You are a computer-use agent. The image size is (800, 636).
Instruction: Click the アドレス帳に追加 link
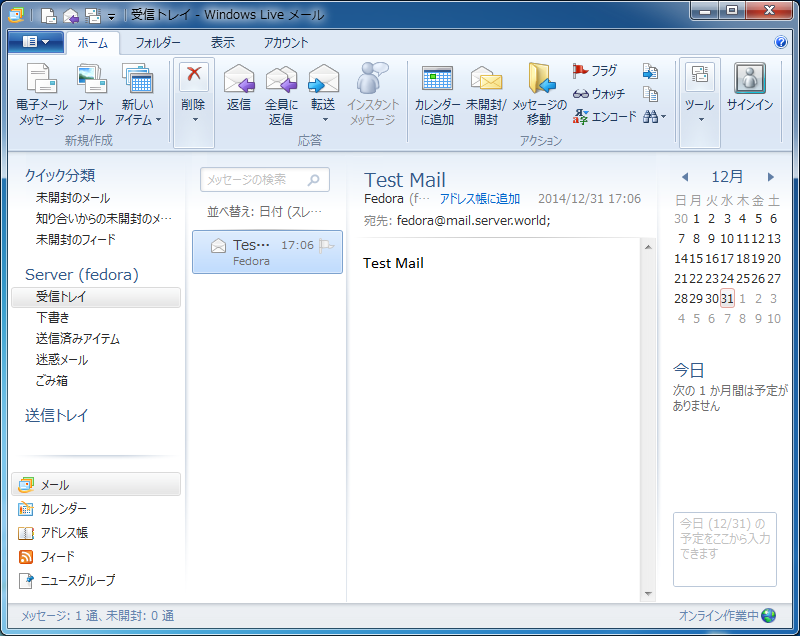click(x=480, y=199)
